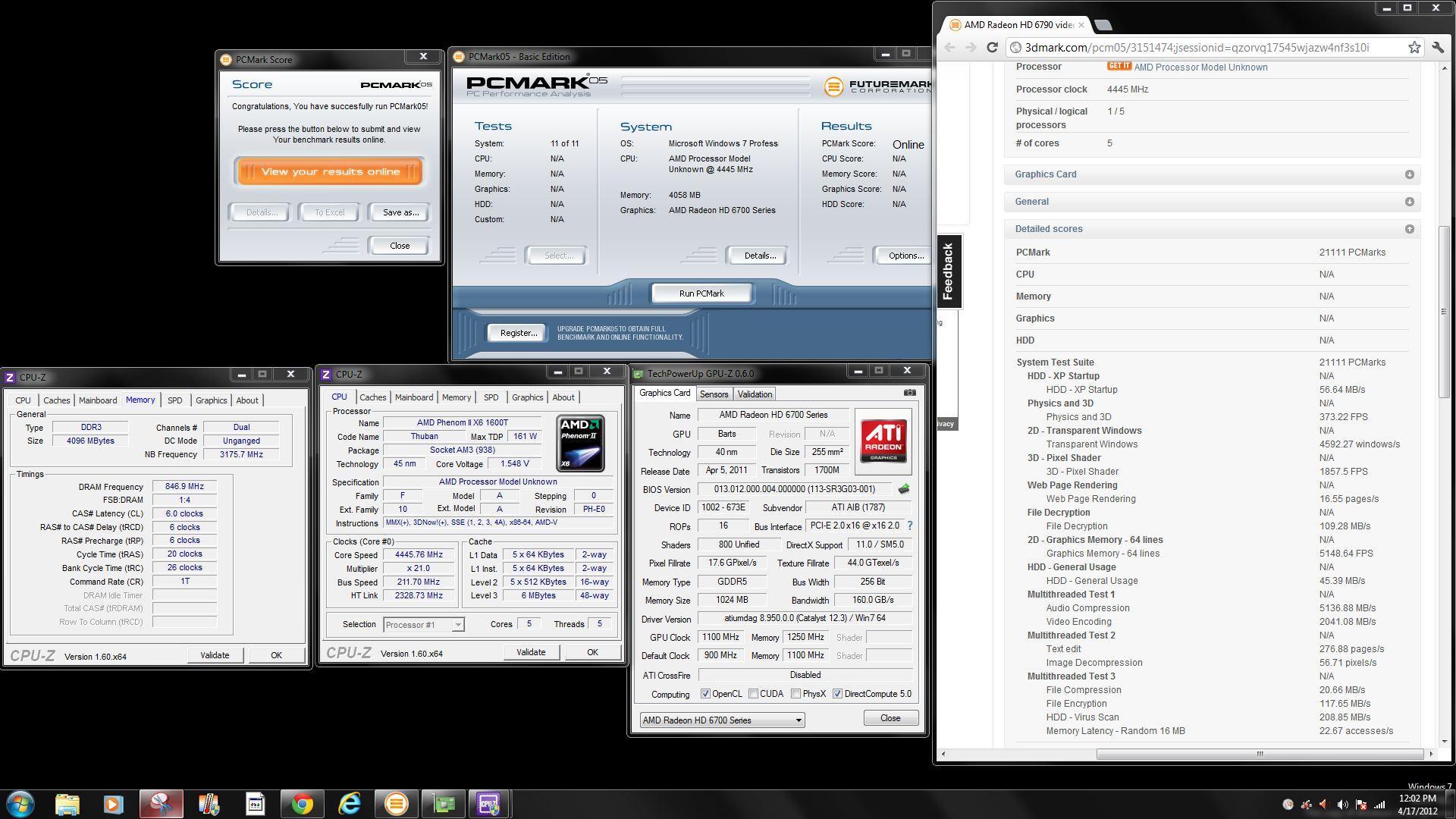Switch to PCMark05 orange taskbar icon
The image size is (1456, 819).
(x=396, y=804)
